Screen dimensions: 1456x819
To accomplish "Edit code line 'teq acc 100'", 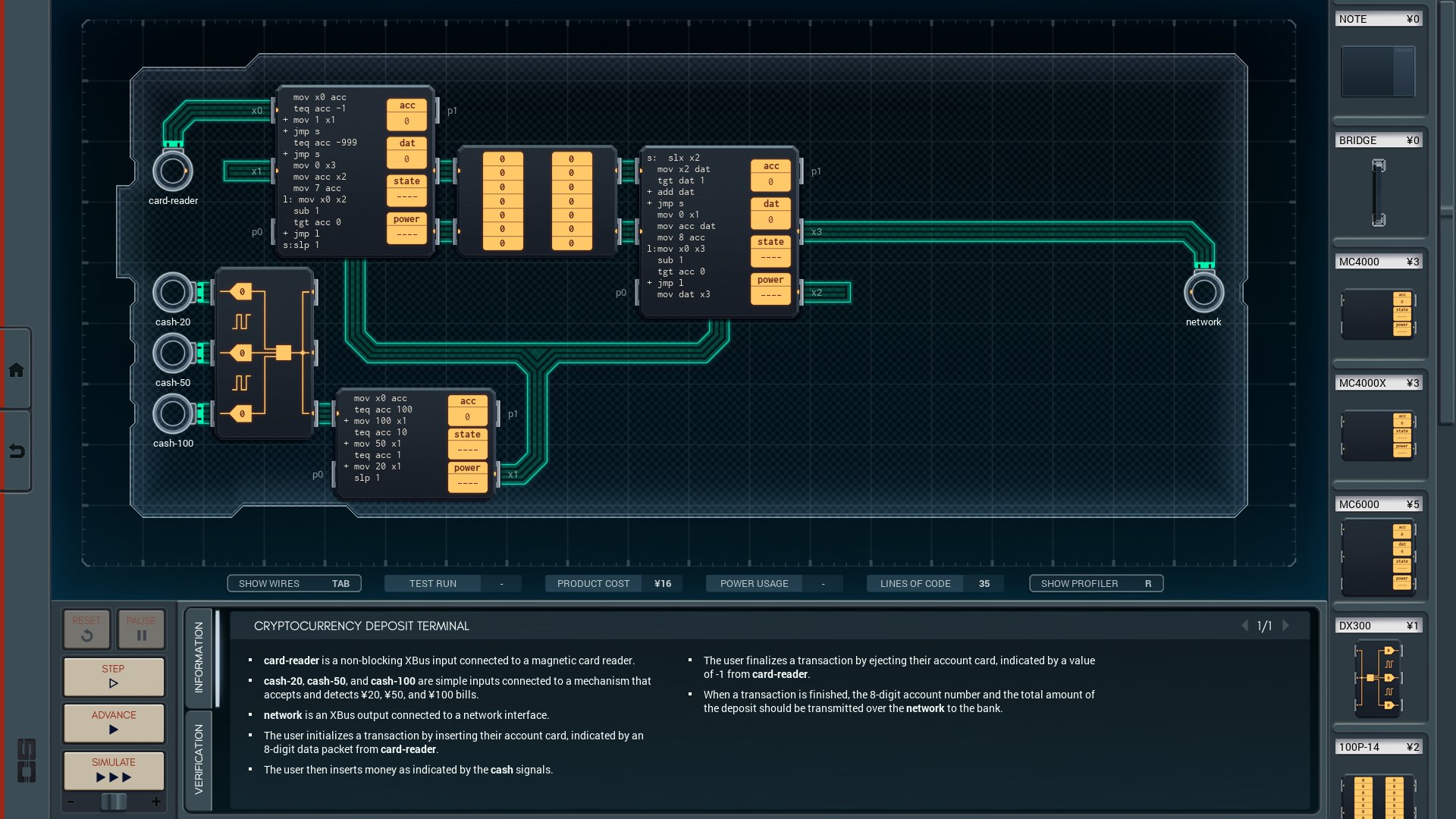I will click(x=383, y=409).
